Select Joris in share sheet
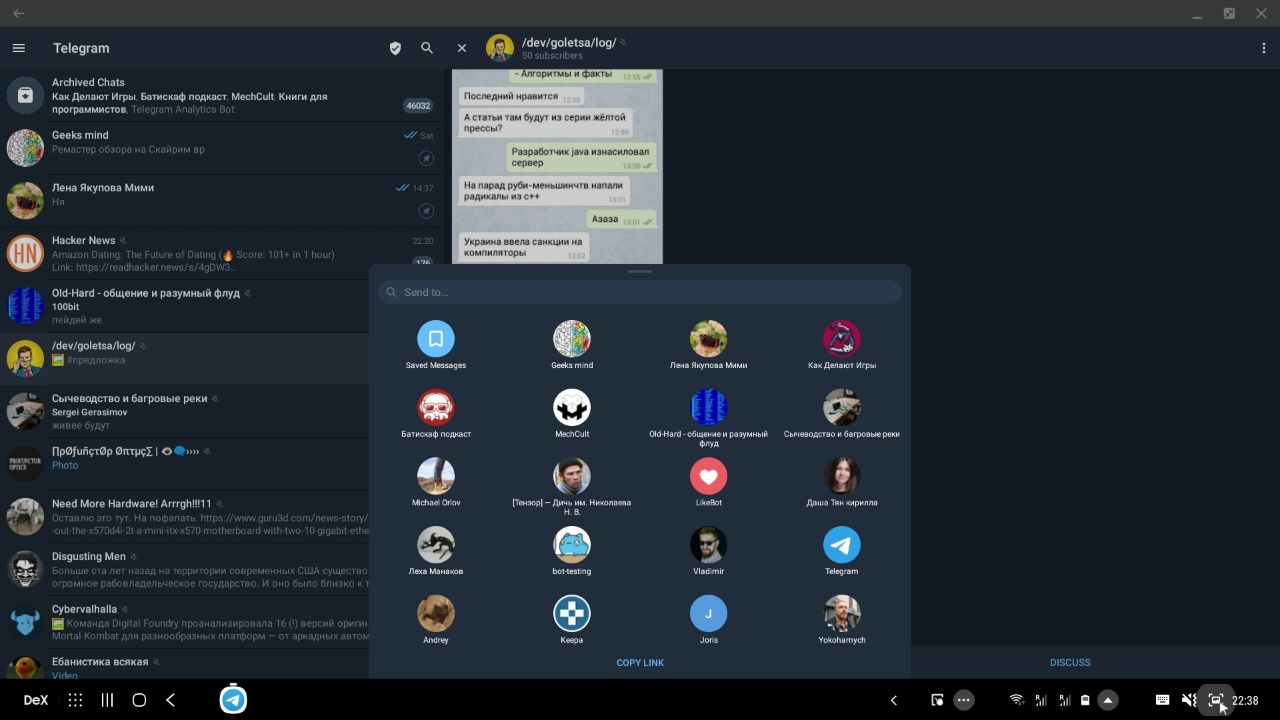This screenshot has height=720, width=1280. tap(708, 620)
